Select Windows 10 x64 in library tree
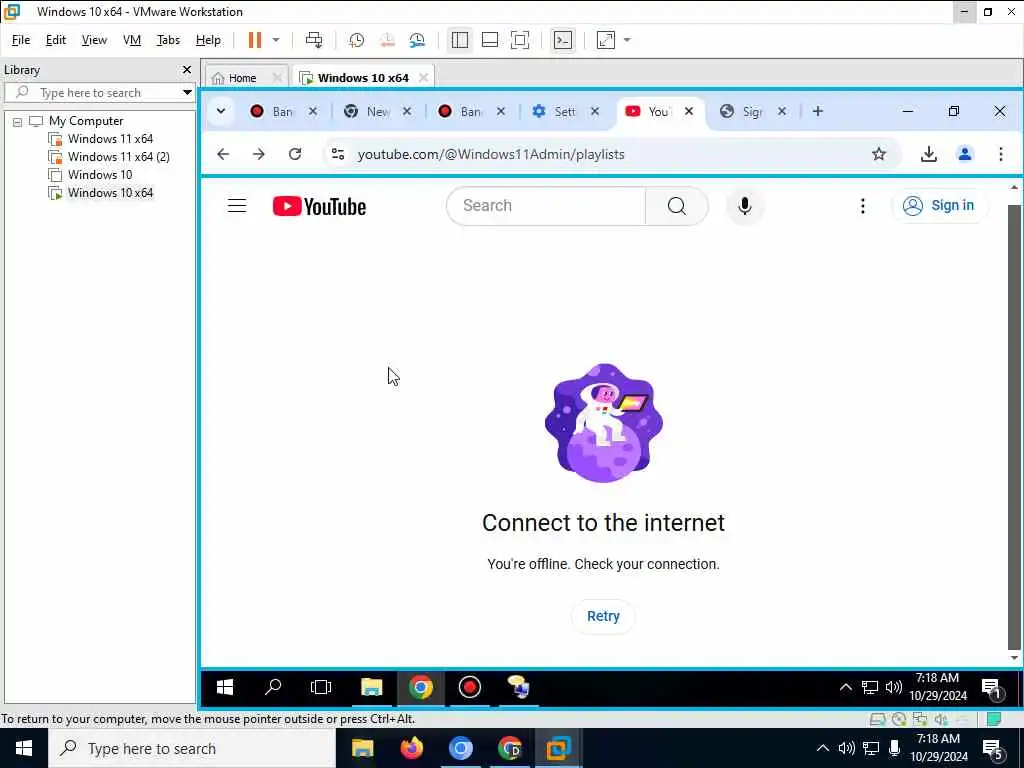The width and height of the screenshot is (1024, 768). point(110,193)
